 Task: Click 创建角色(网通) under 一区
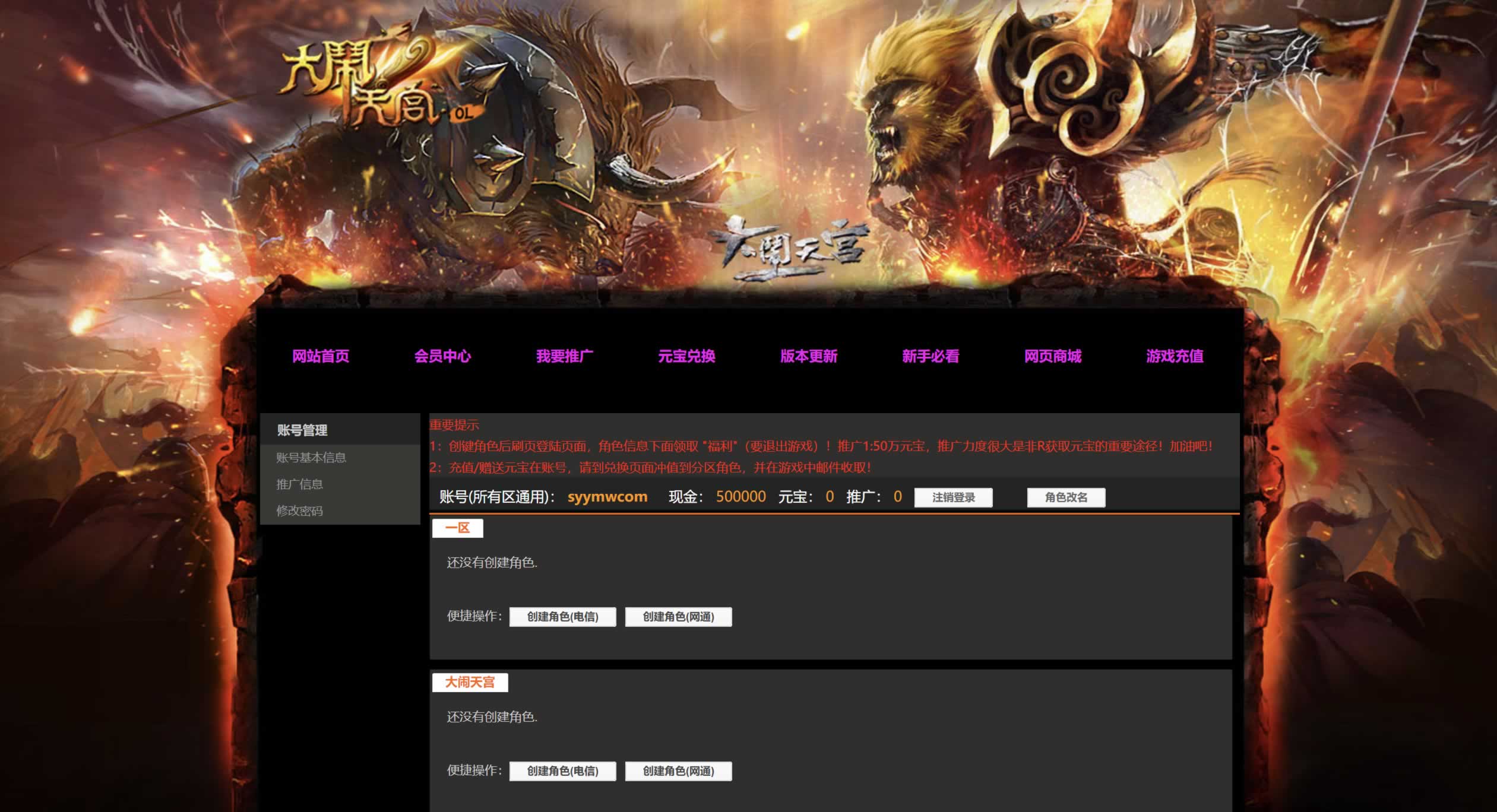tap(678, 617)
